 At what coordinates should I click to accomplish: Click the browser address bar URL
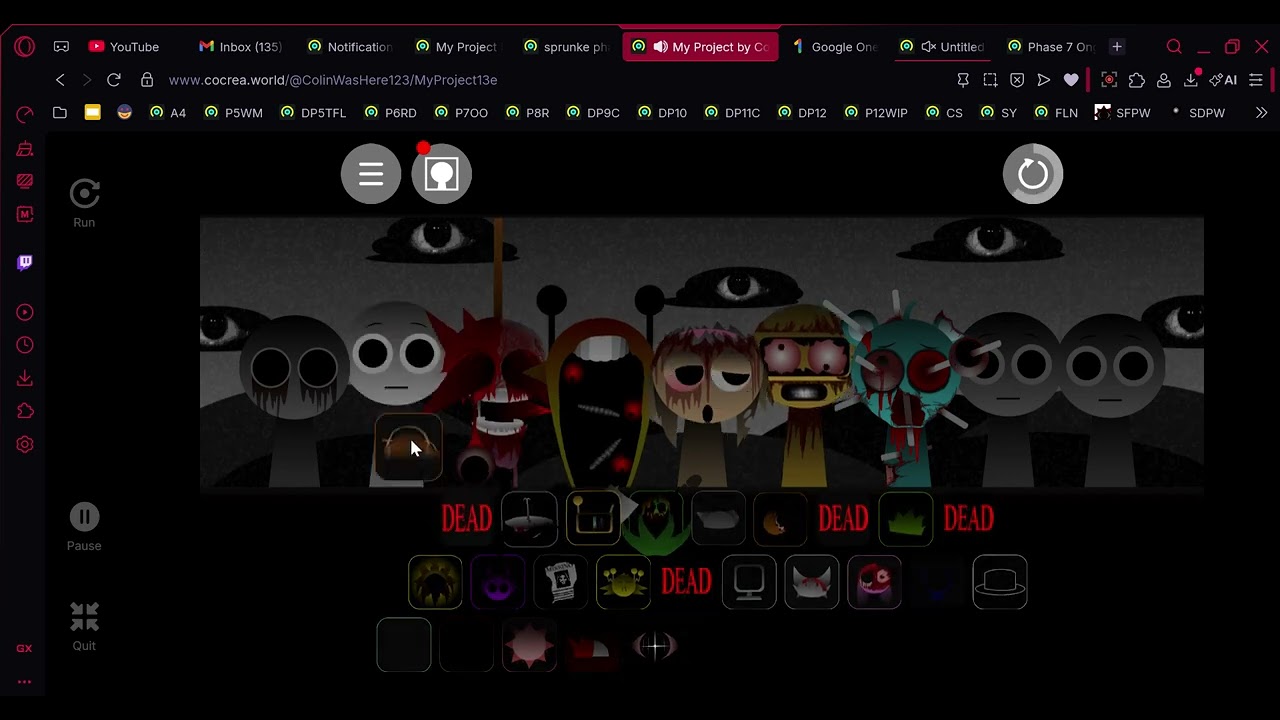click(333, 80)
